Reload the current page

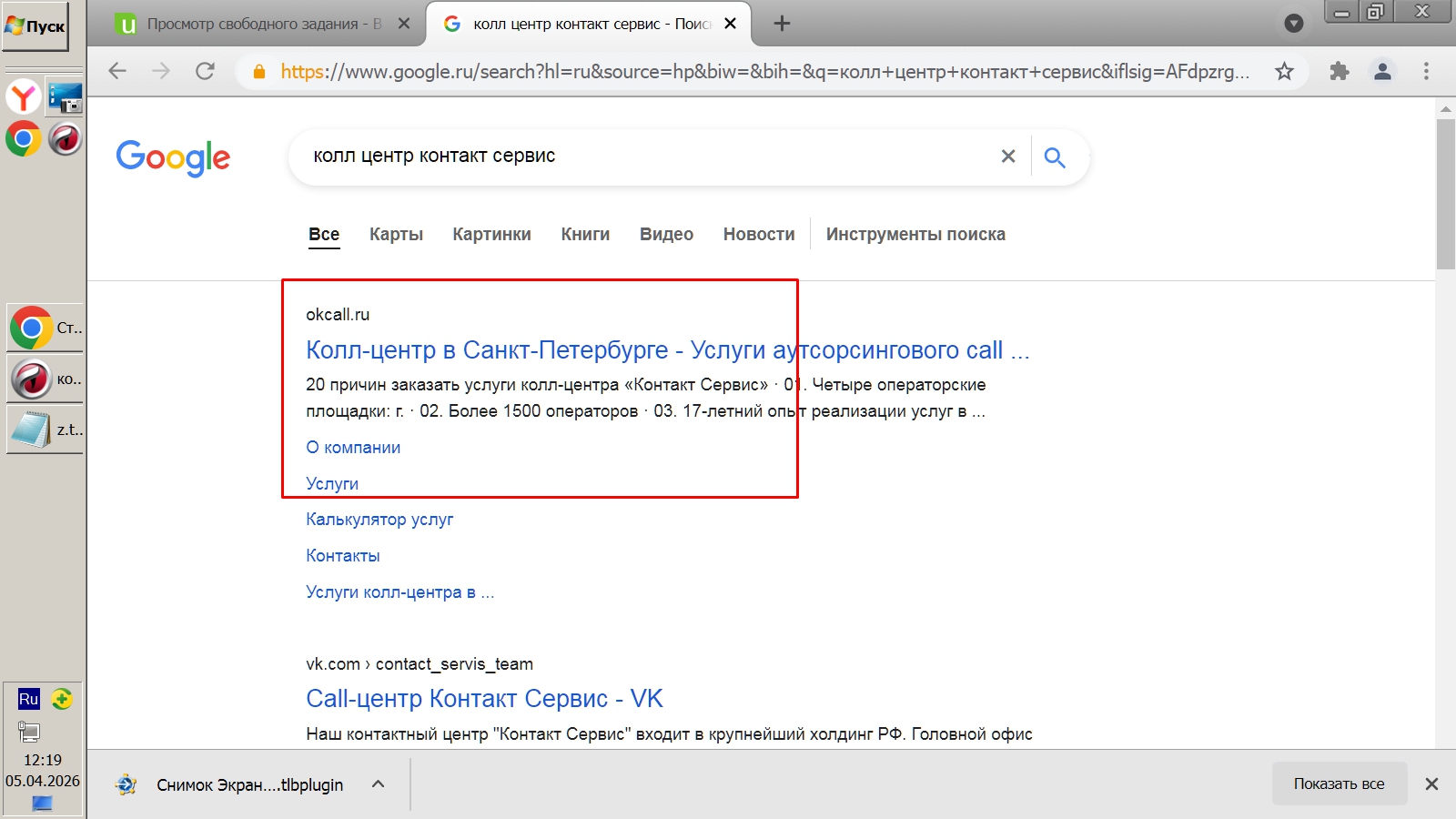tap(206, 71)
